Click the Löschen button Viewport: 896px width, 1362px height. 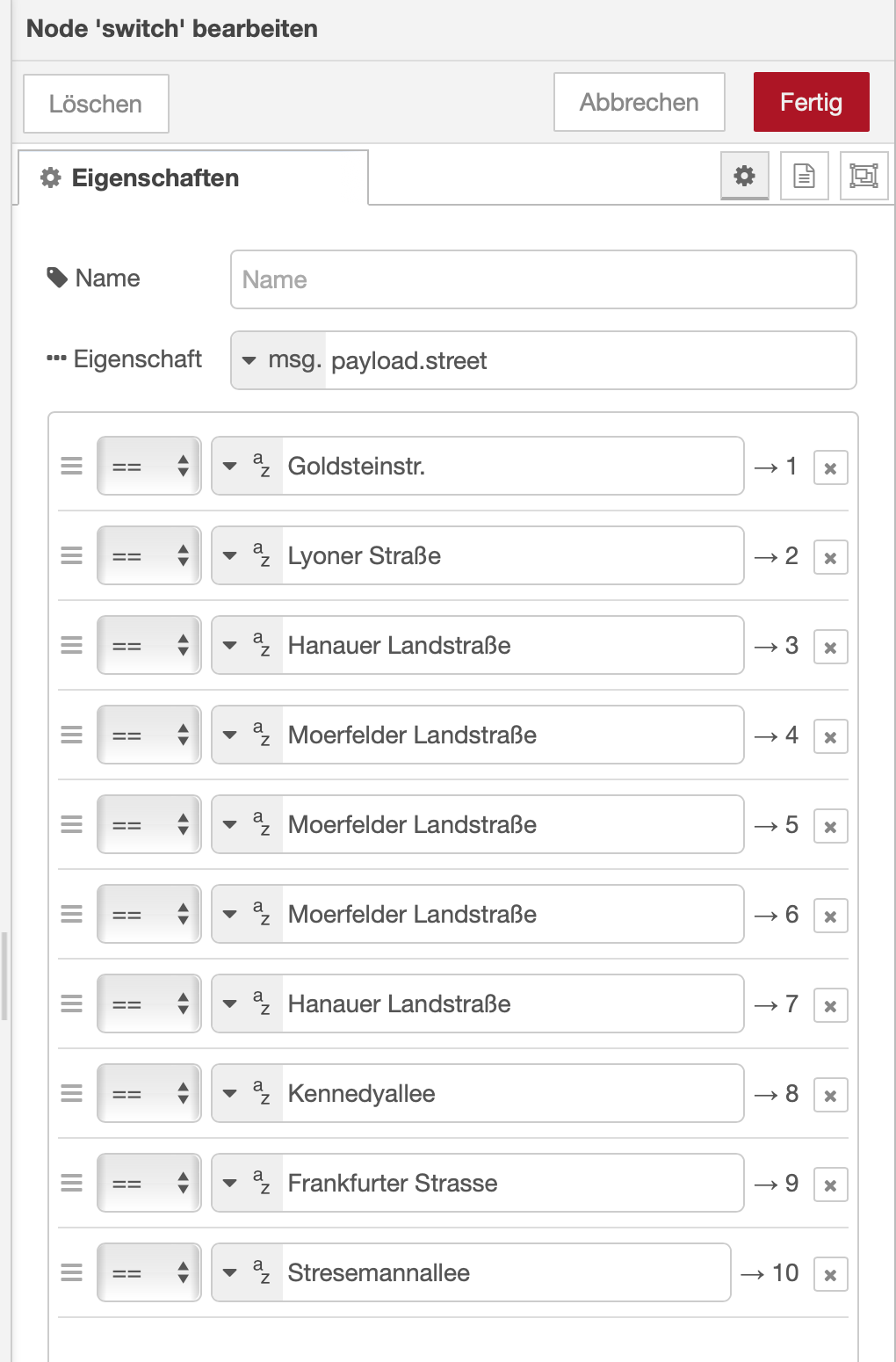pyautogui.click(x=96, y=104)
